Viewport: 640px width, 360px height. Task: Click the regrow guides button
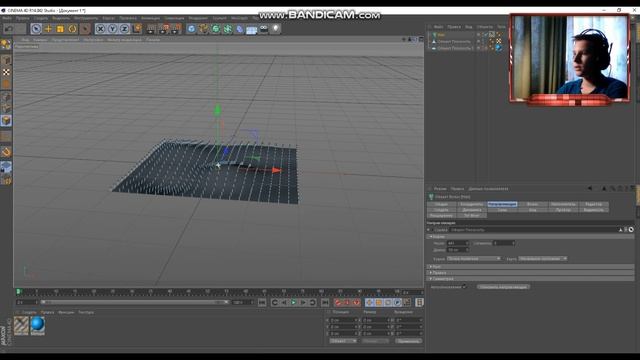pyautogui.click(x=503, y=287)
